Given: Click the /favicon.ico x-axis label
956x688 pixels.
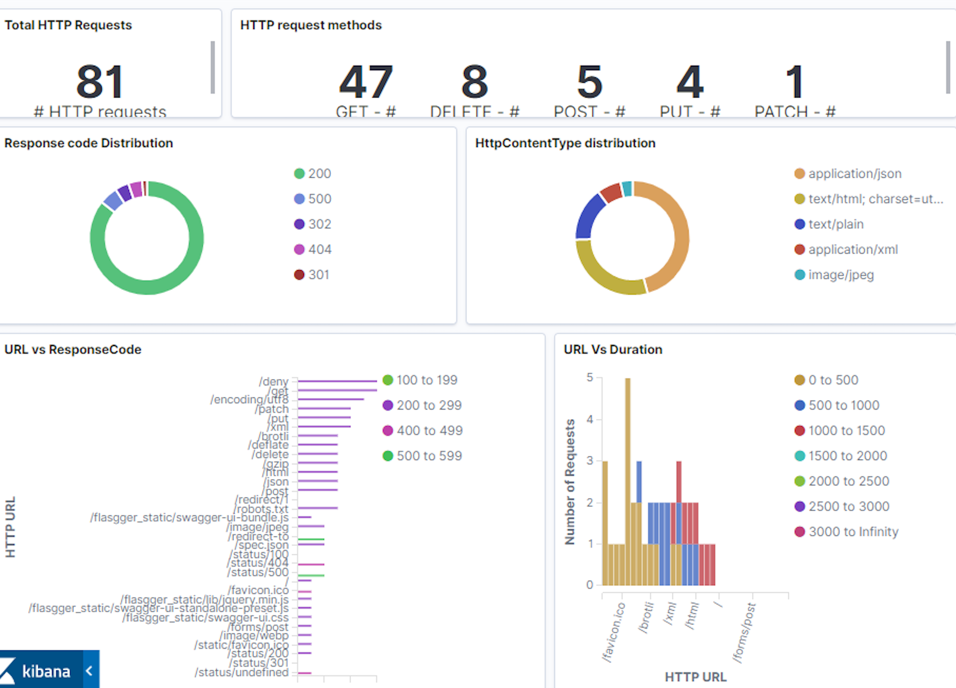Looking at the screenshot, I should click(614, 632).
